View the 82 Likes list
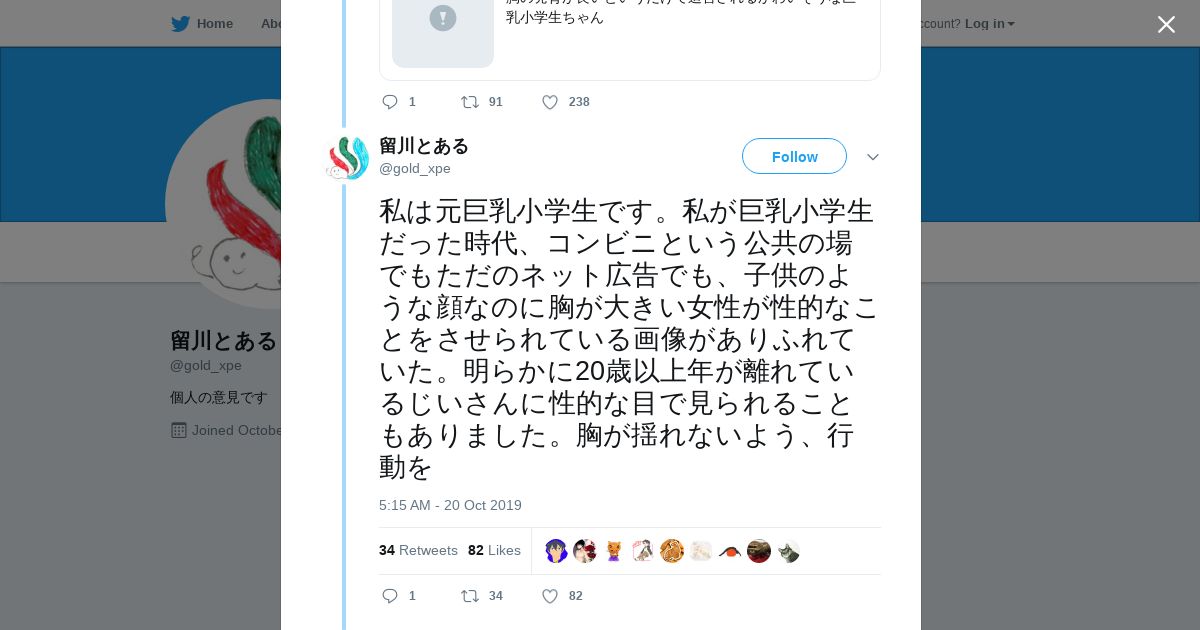 [494, 551]
